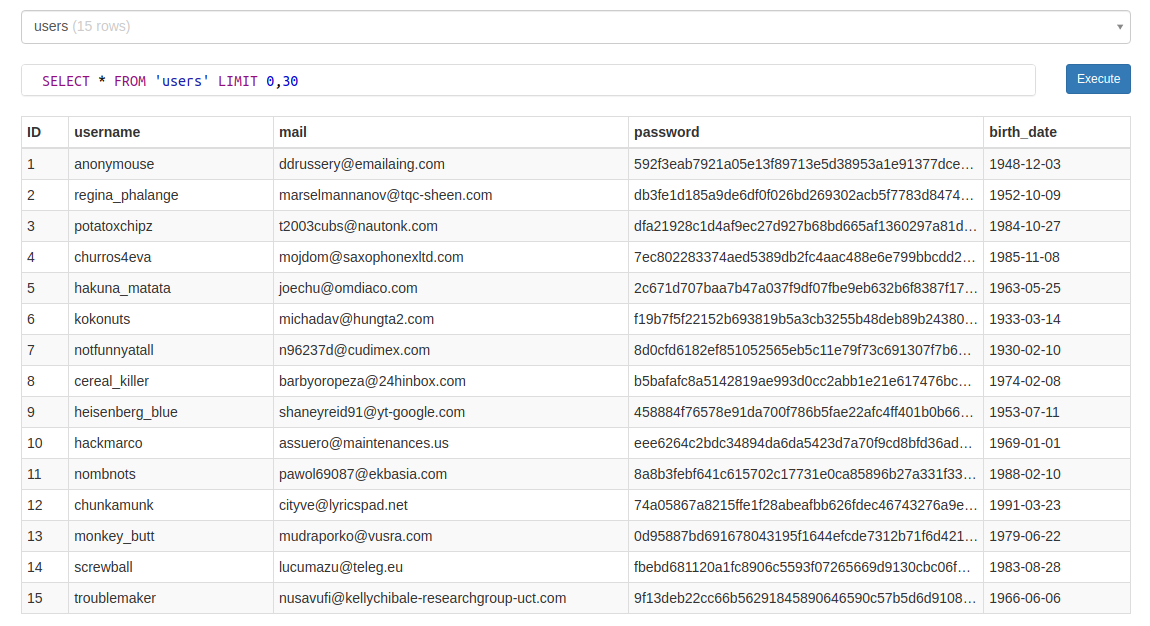1150x626 pixels.
Task: Click the password hash for churros4eva
Action: tap(804, 257)
